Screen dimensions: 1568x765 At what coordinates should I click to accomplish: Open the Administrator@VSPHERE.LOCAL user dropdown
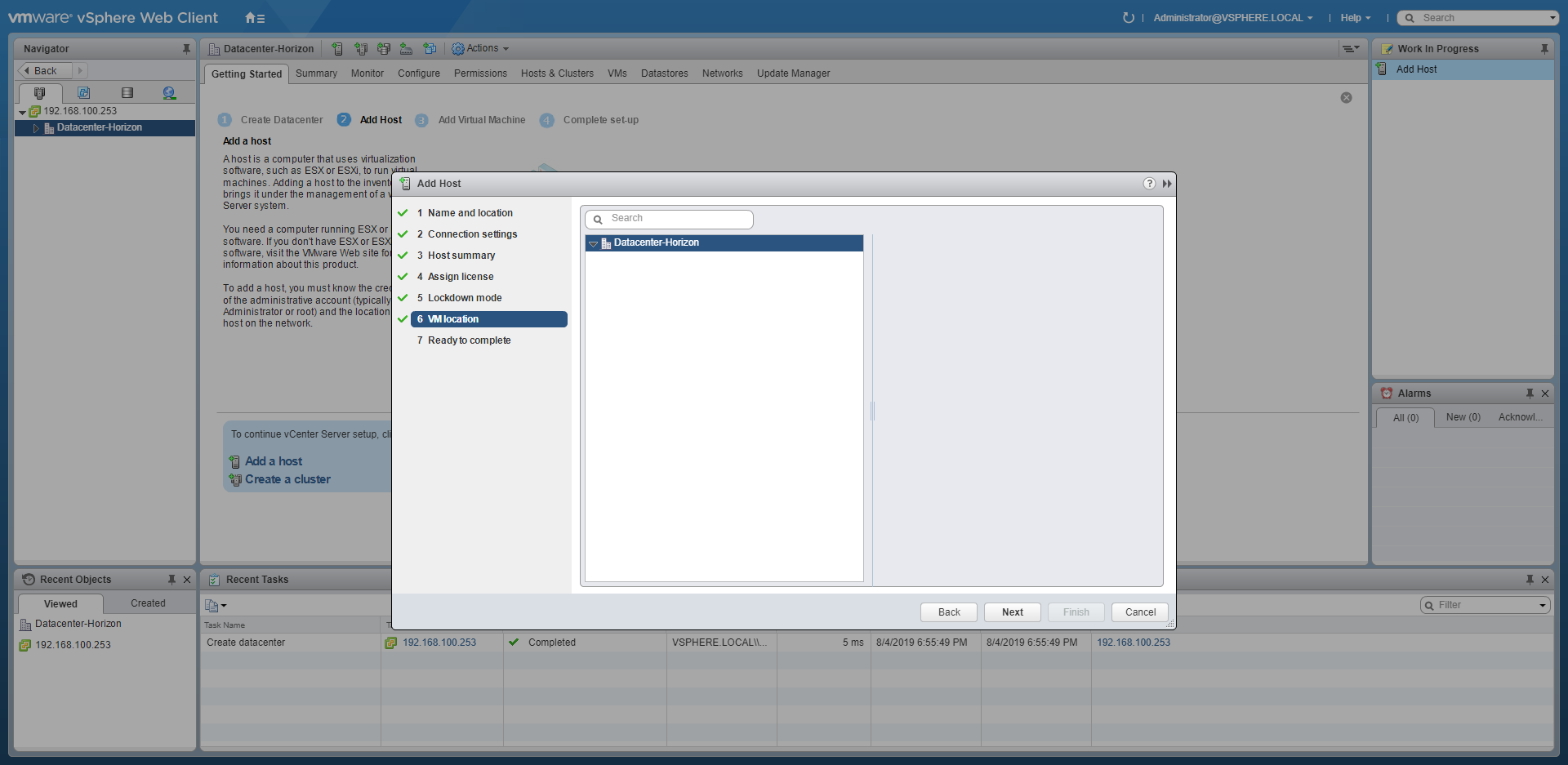[x=1232, y=18]
